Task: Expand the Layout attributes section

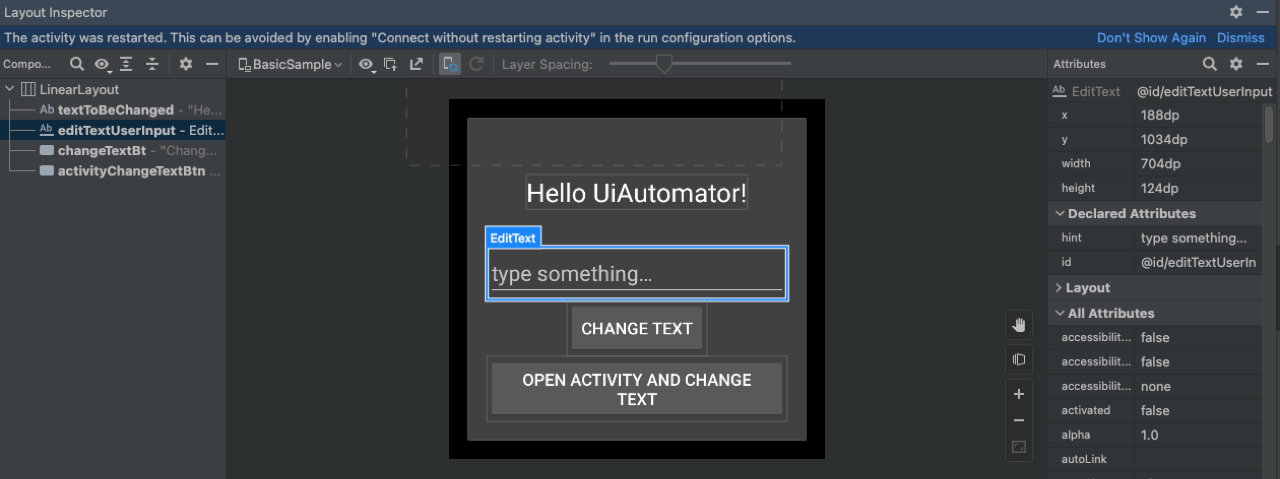Action: pyautogui.click(x=1059, y=288)
